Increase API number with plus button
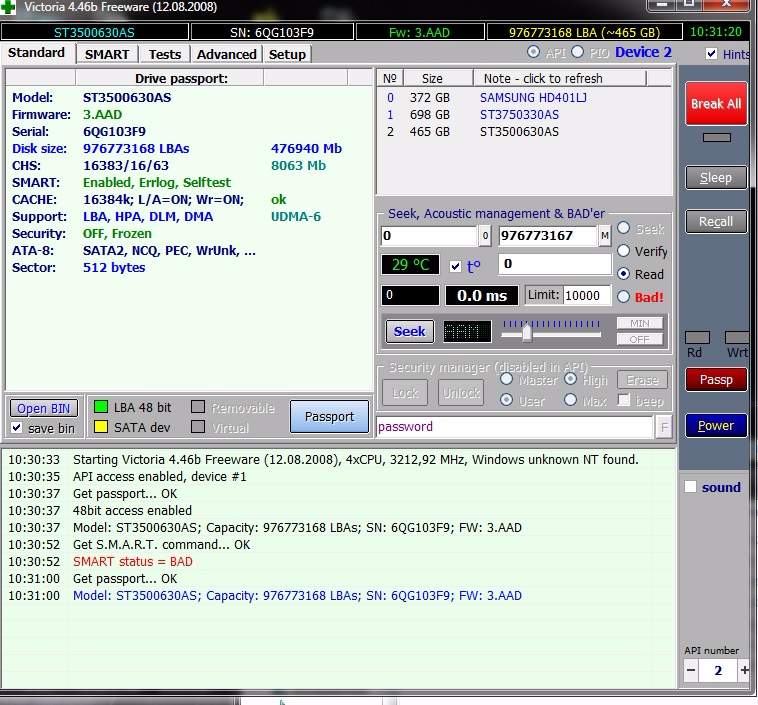Viewport: 758px width, 705px height. (x=744, y=670)
